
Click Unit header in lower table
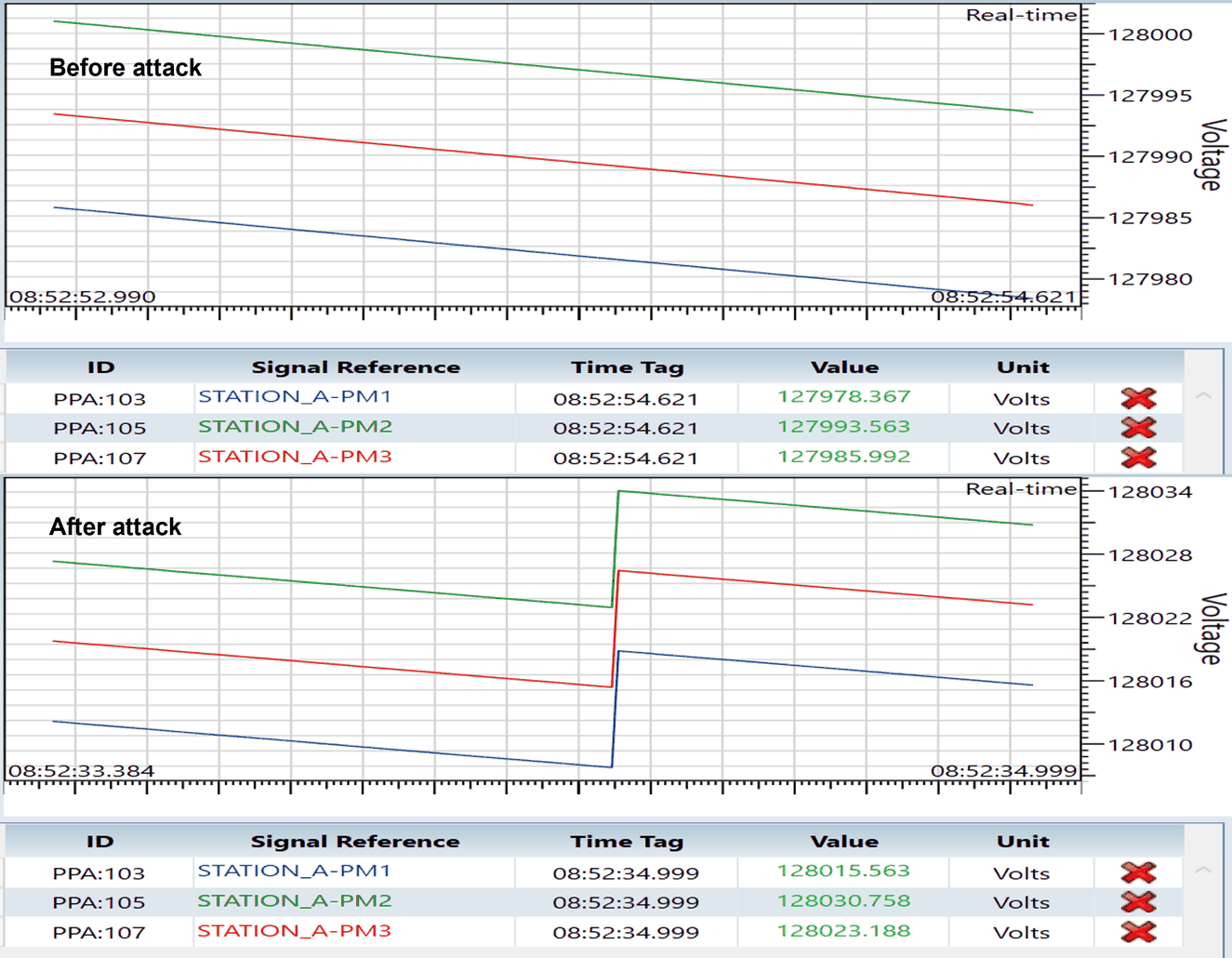click(x=1023, y=842)
